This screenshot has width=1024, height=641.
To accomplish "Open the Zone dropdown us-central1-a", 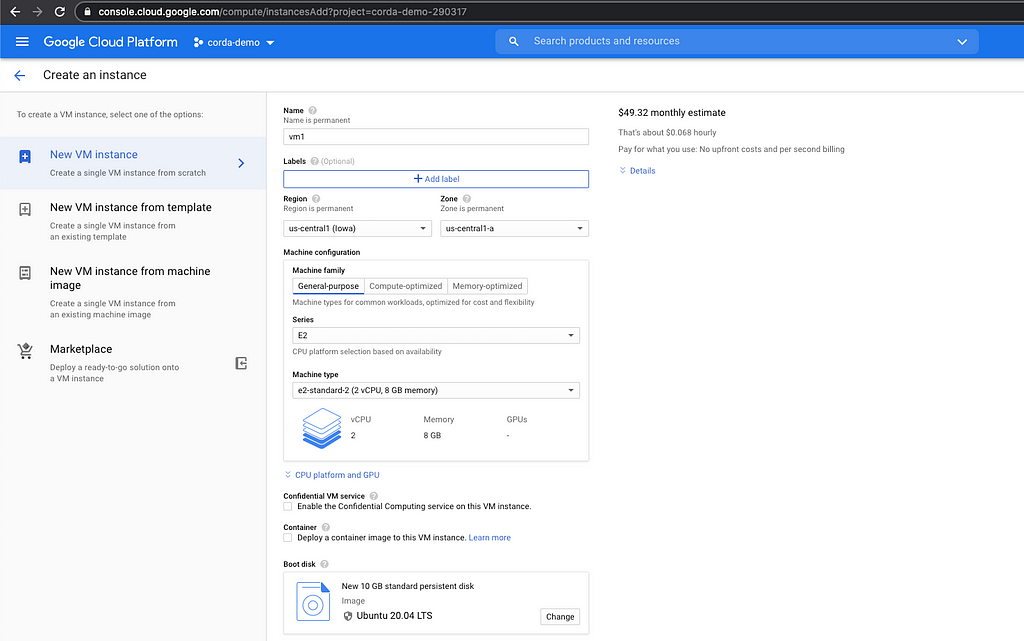I will [514, 228].
